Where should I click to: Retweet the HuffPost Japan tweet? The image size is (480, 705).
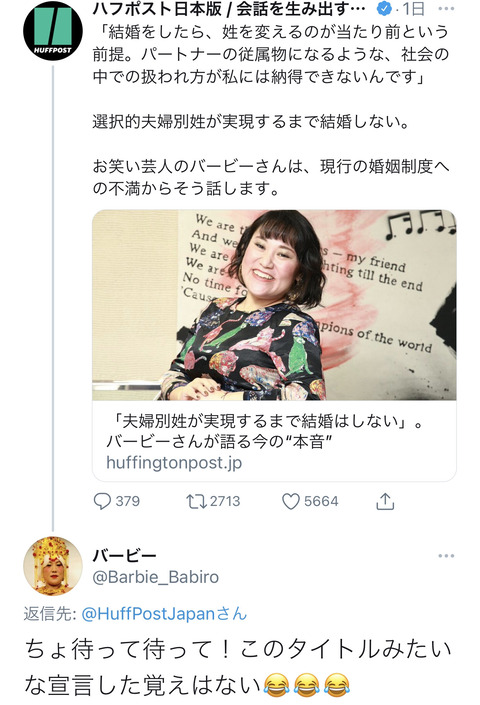196,501
